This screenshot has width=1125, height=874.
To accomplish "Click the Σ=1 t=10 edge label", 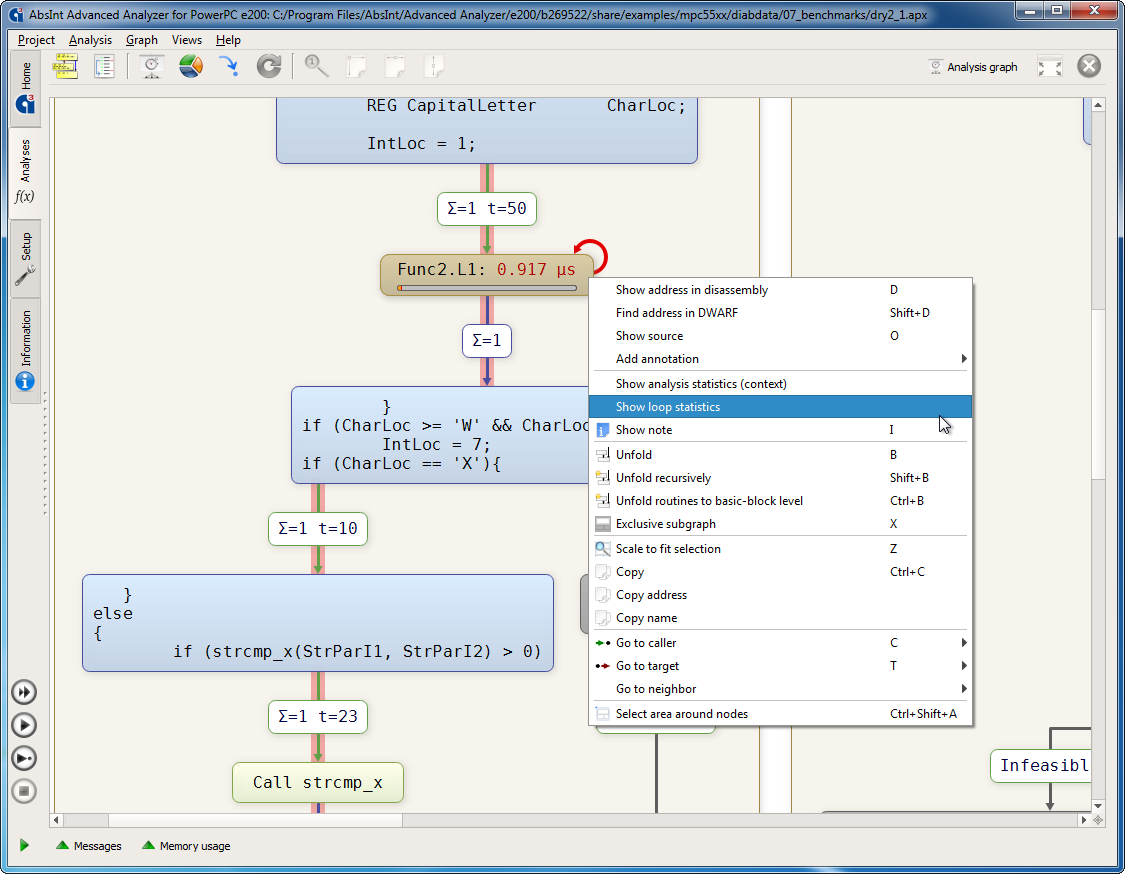I will 318,529.
